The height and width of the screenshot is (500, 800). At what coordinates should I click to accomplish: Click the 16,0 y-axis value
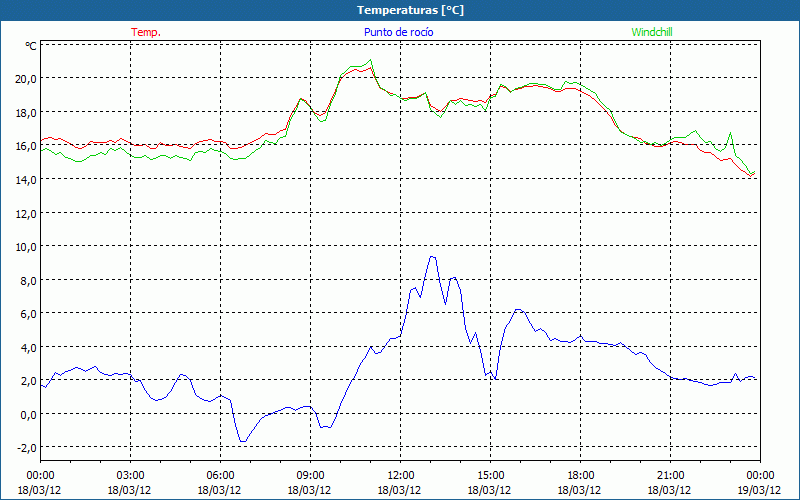pyautogui.click(x=27, y=146)
